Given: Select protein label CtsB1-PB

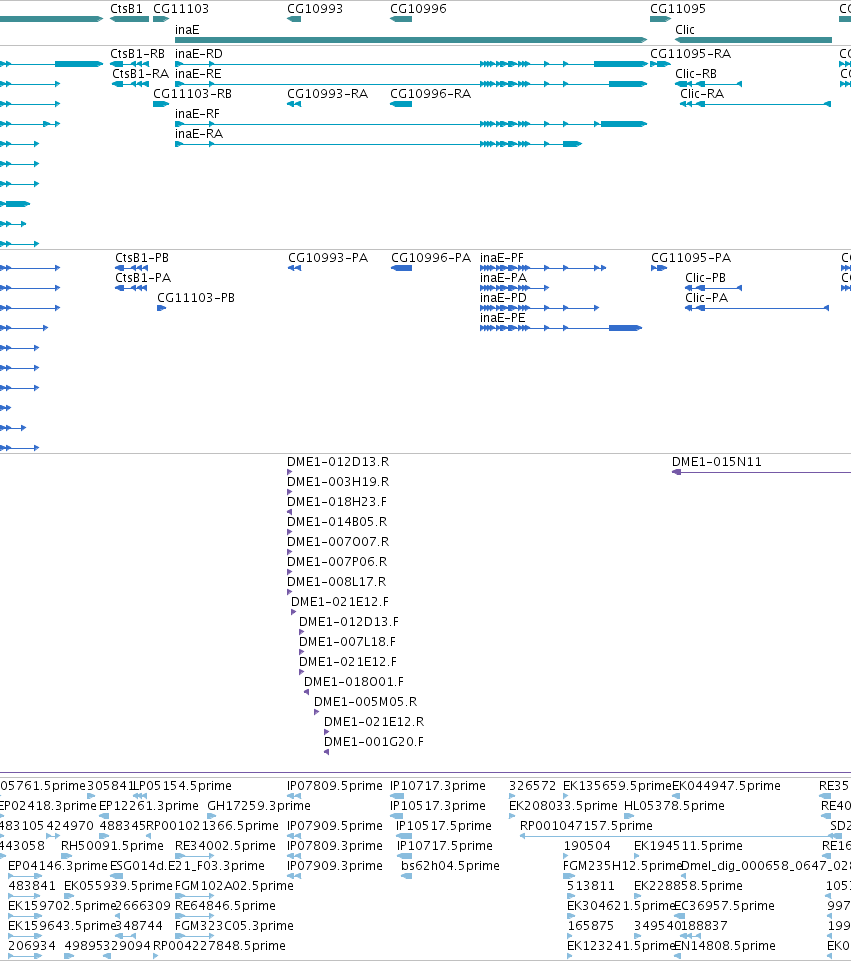Looking at the screenshot, I should (x=142, y=258).
